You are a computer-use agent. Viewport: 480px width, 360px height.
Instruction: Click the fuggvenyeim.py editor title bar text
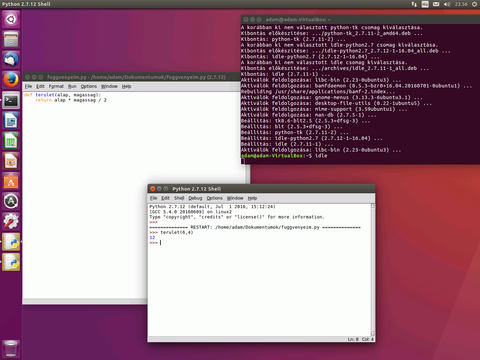click(136, 77)
